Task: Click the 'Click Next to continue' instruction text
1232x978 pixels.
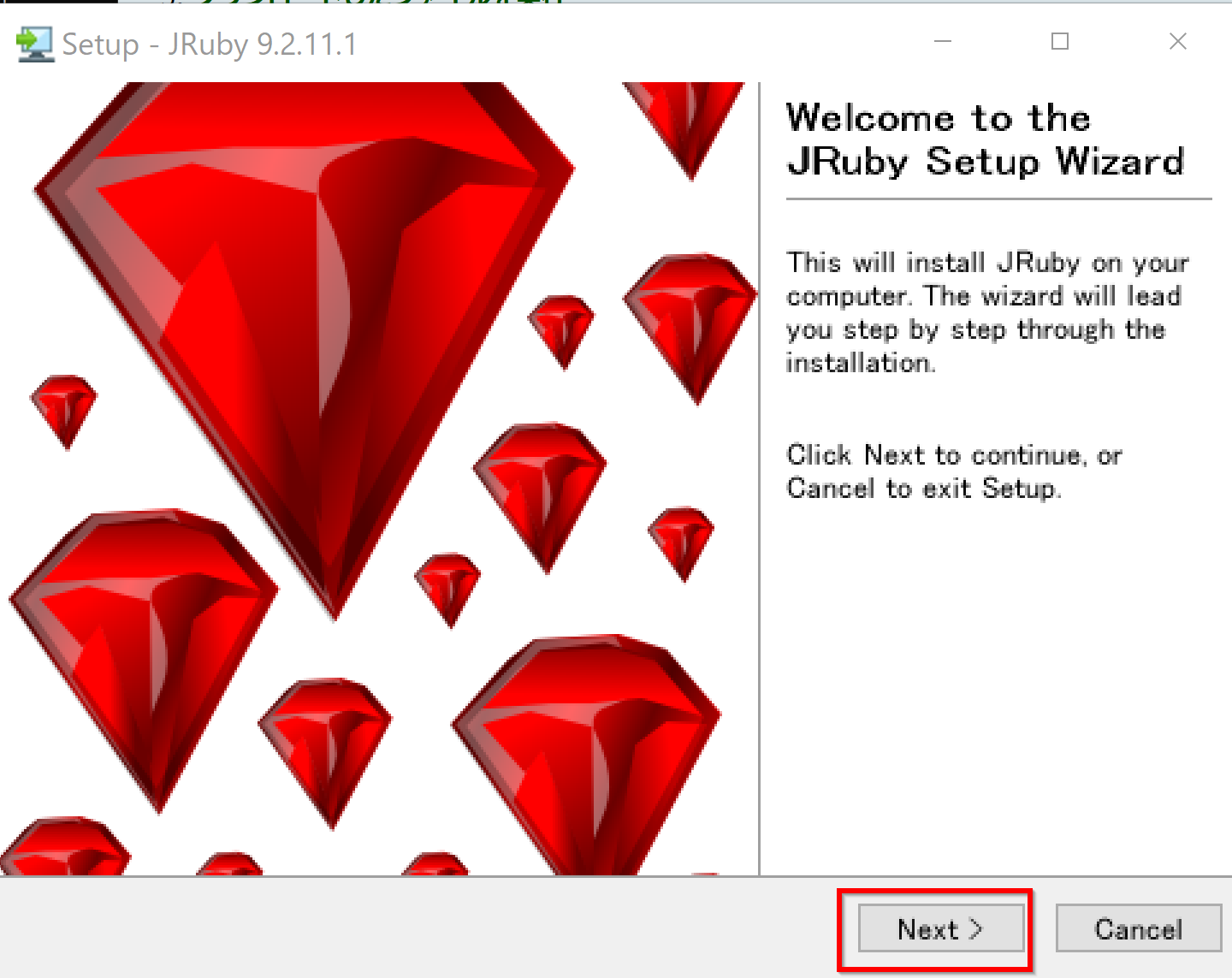Action: [x=954, y=471]
